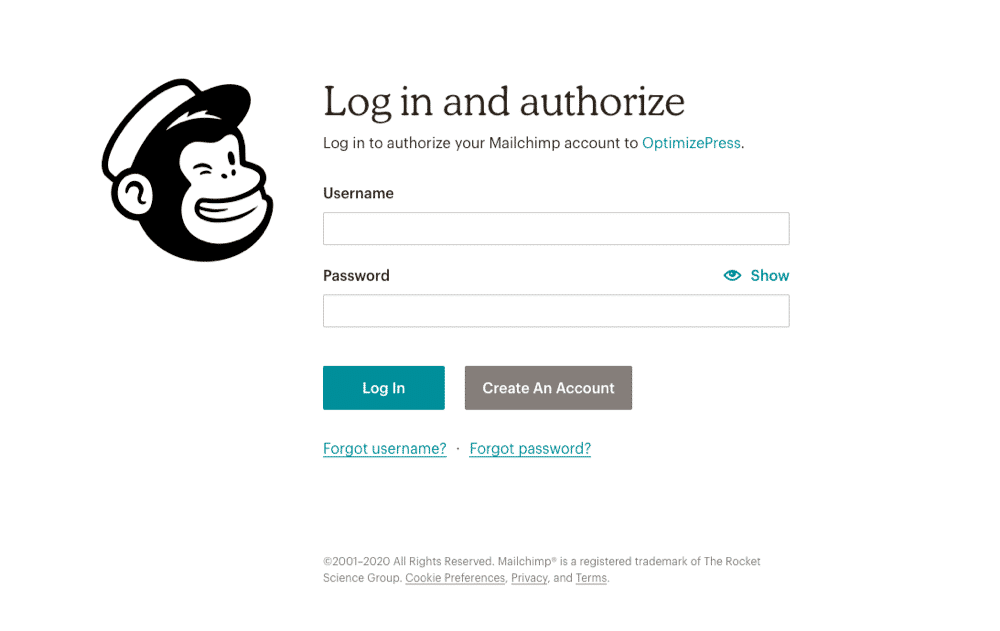This screenshot has height=631, width=1000.
Task: Click the Password field label
Action: [357, 276]
